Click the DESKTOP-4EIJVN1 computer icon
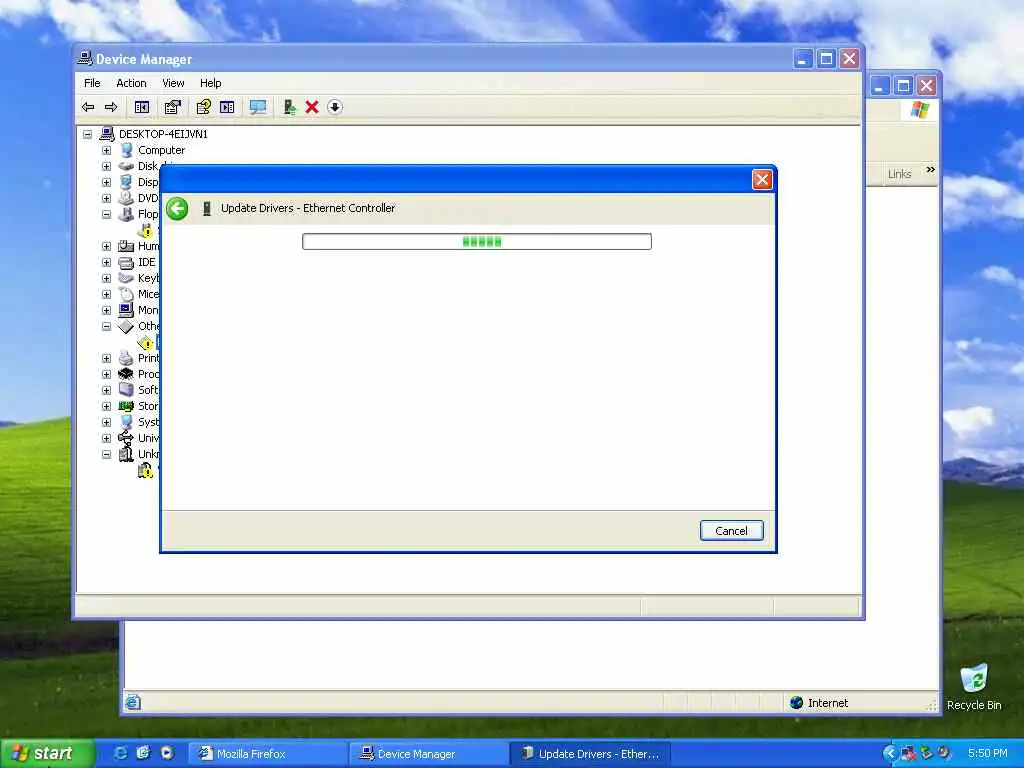The height and width of the screenshot is (768, 1024). point(107,134)
